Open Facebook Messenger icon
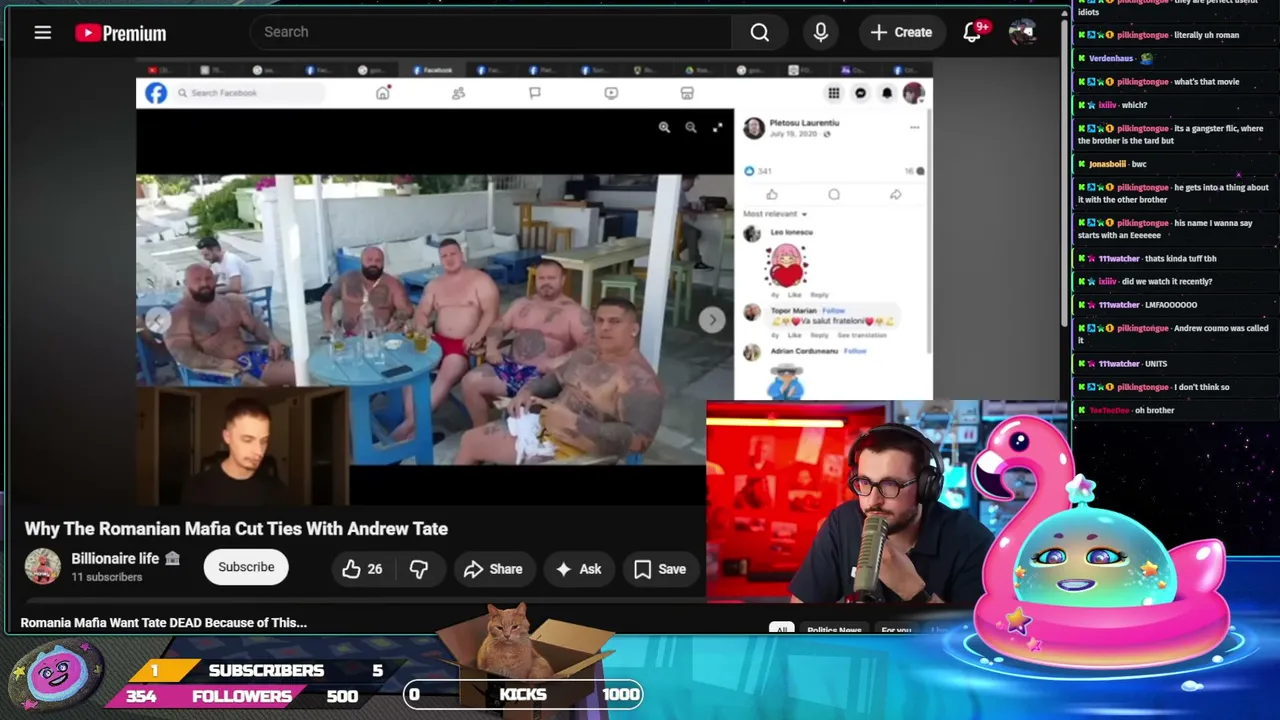1280x720 pixels. tap(860, 93)
